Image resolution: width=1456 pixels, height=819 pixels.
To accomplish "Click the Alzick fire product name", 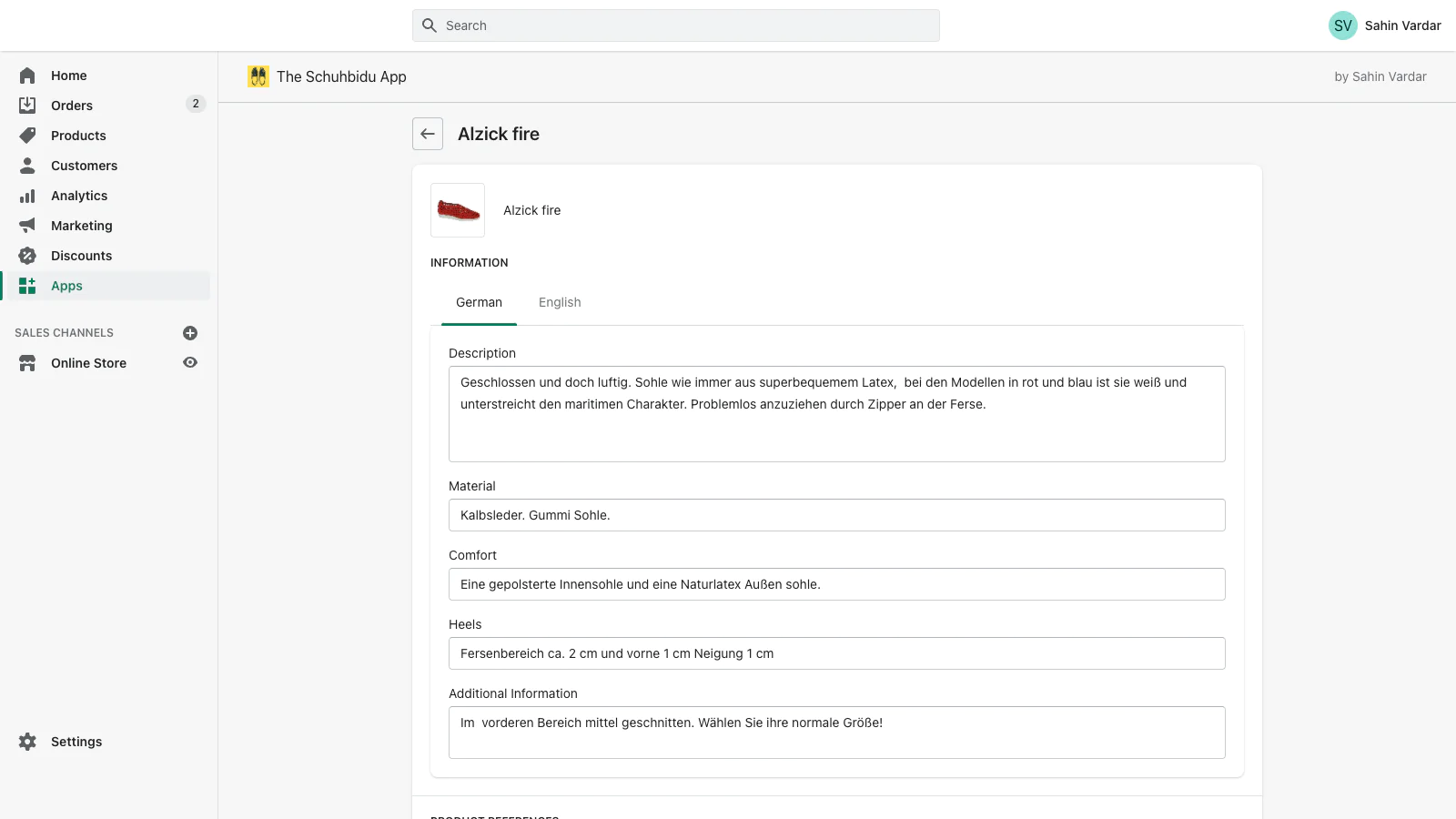I will pyautogui.click(x=532, y=210).
